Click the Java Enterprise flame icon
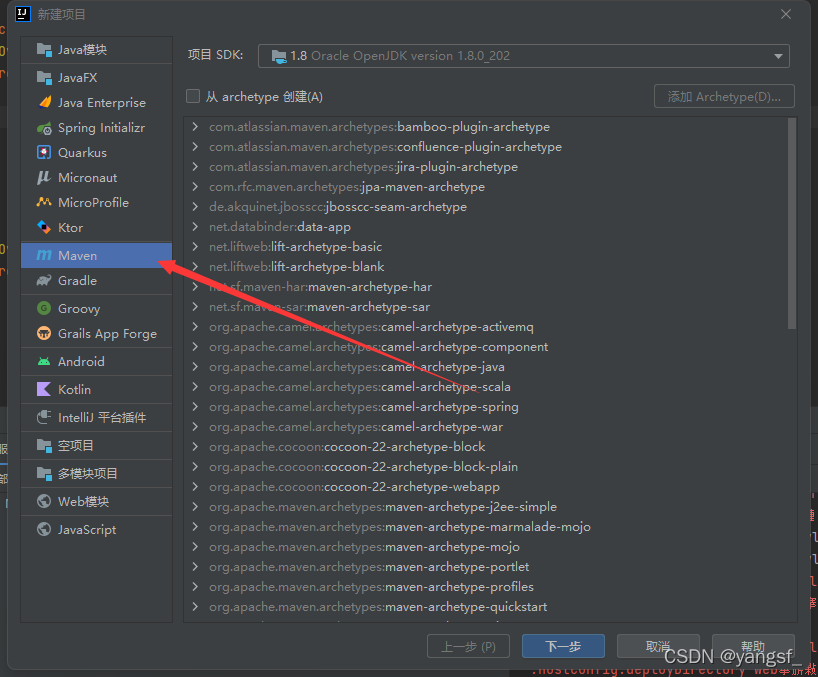 44,102
